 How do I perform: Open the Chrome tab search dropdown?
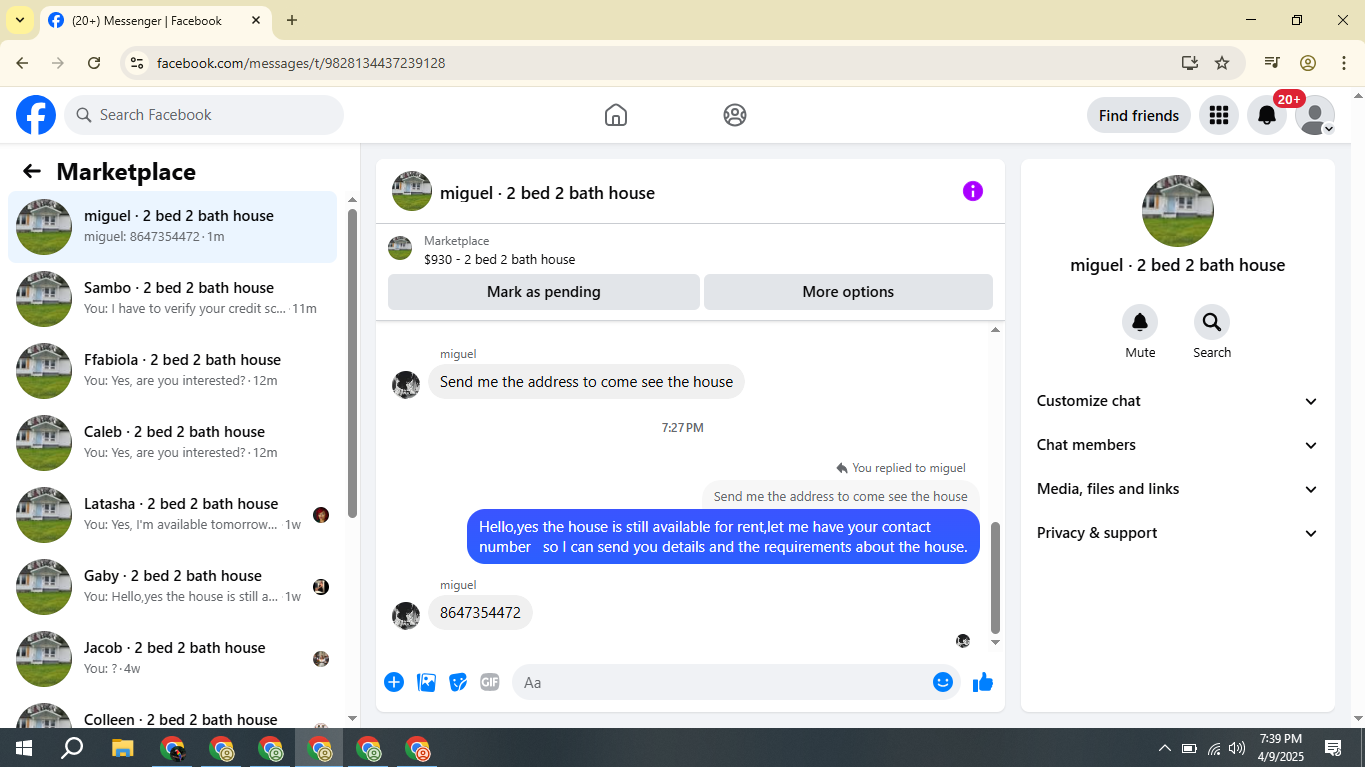(19, 20)
